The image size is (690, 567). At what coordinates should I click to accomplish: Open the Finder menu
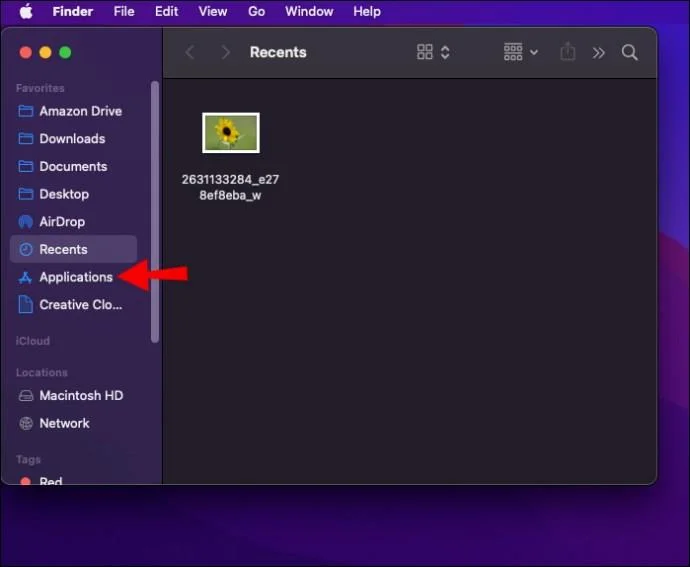(x=73, y=11)
